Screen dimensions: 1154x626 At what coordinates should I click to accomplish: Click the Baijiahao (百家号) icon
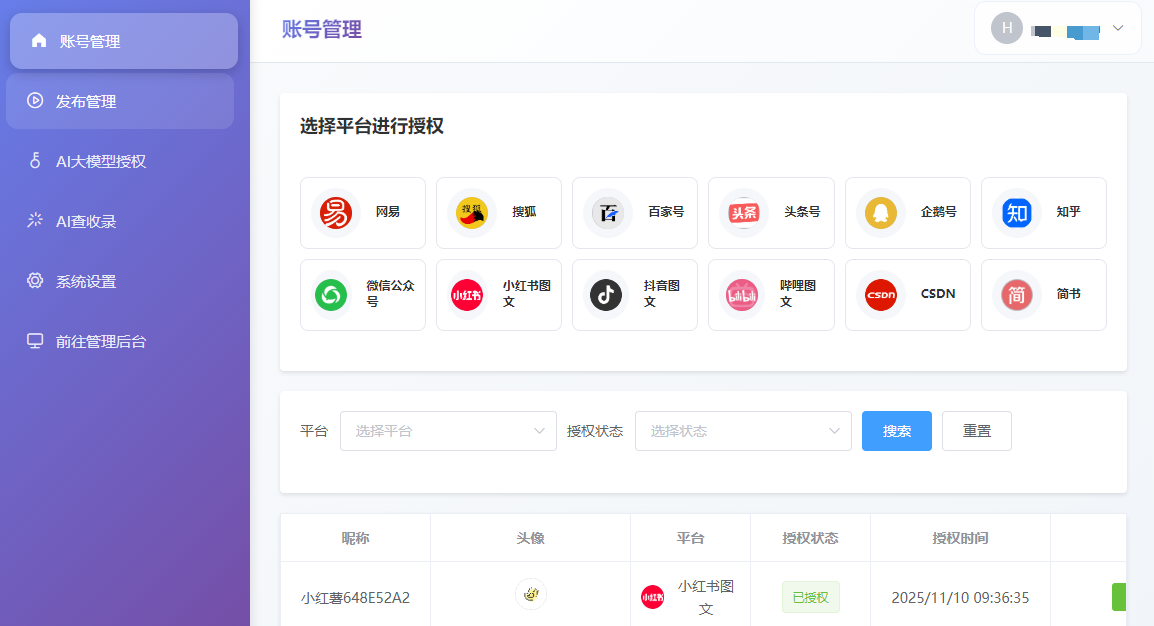pyautogui.click(x=608, y=213)
